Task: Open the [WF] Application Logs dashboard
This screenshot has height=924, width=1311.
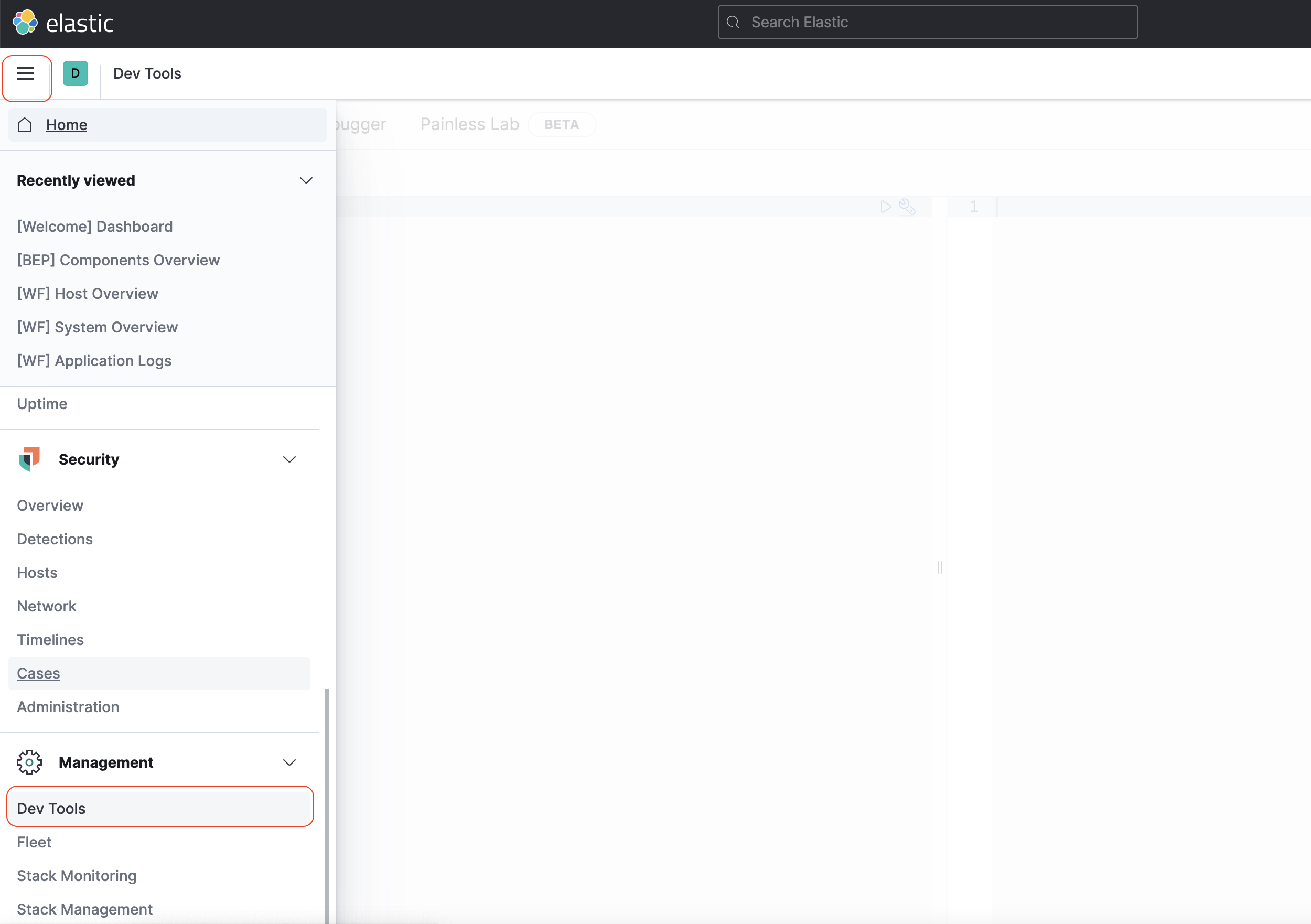Action: click(x=94, y=361)
